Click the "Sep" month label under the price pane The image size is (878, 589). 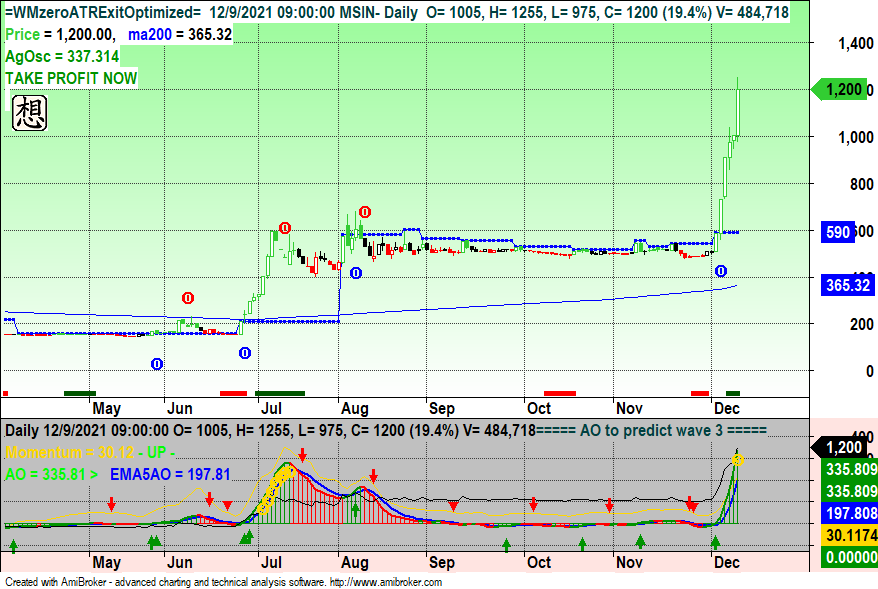[x=442, y=409]
